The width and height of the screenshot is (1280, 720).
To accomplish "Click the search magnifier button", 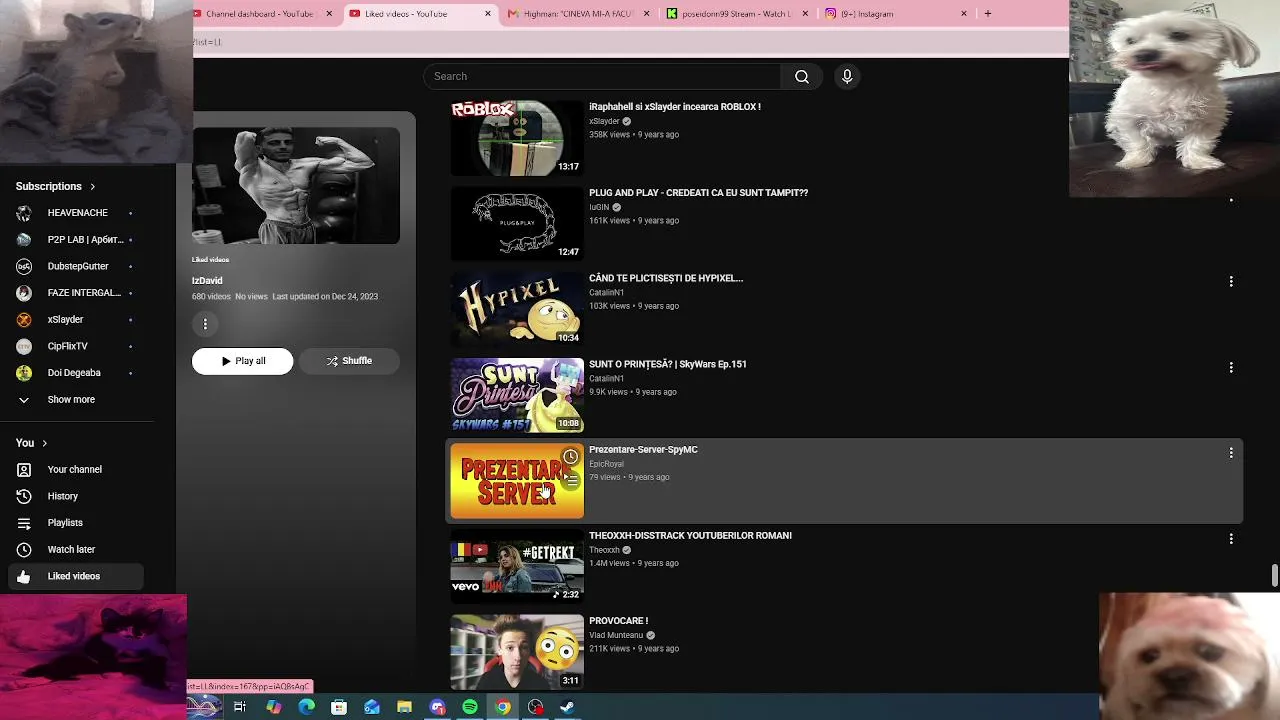I will pyautogui.click(x=802, y=76).
